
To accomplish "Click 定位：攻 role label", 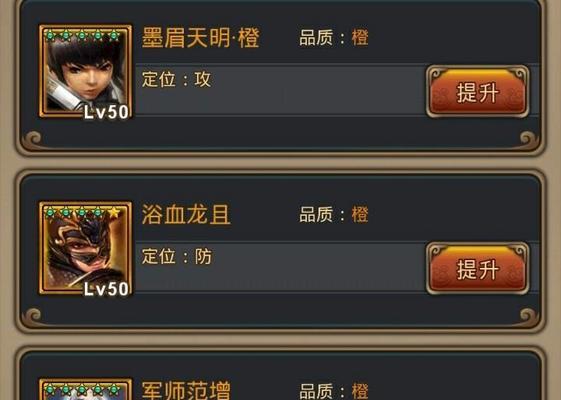I will pyautogui.click(x=176, y=79).
